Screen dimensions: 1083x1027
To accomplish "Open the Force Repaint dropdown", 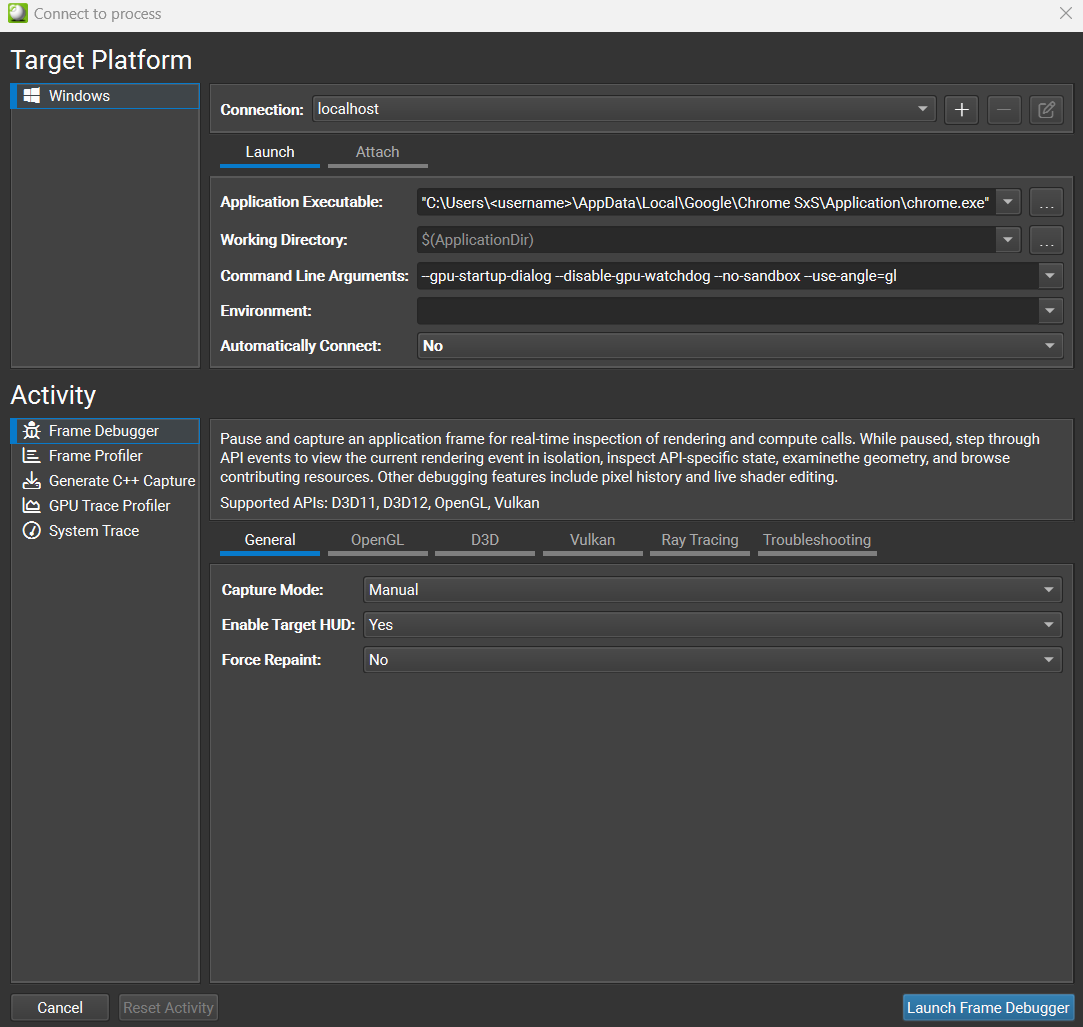I will point(712,660).
